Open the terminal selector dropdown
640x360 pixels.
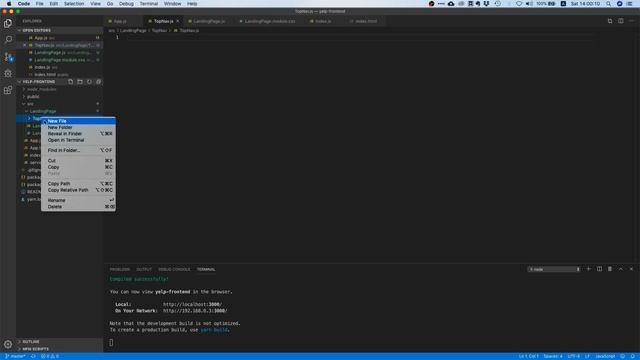pyautogui.click(x=554, y=269)
